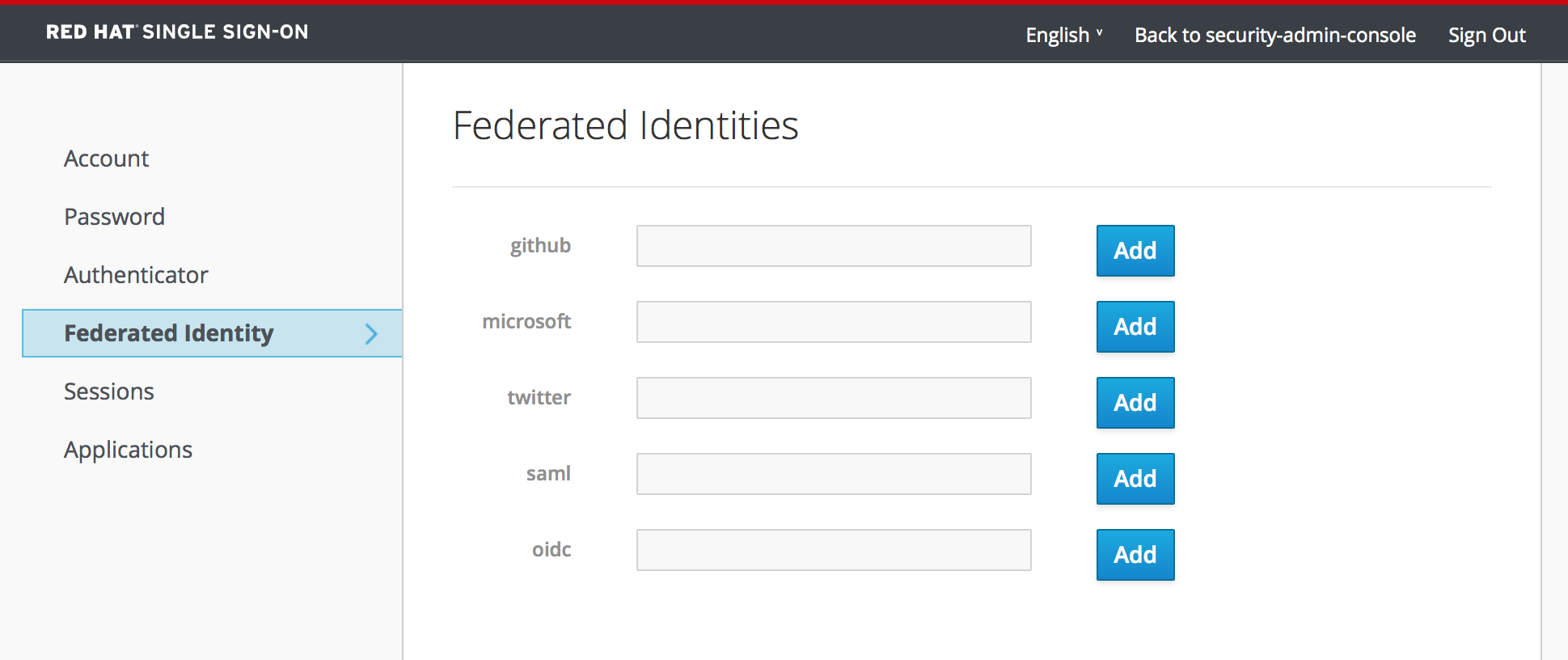View the Sessions page
The width and height of the screenshot is (1568, 660).
[109, 391]
